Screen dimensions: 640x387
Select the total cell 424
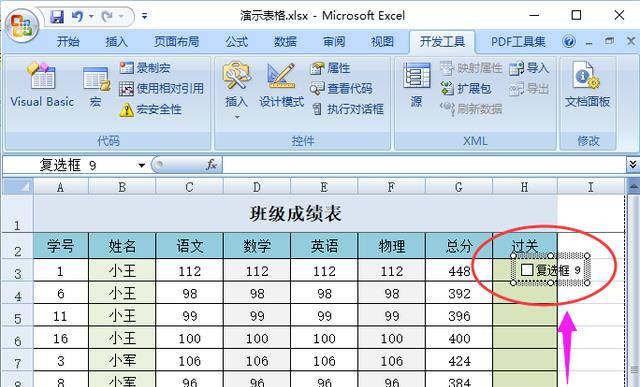459,360
